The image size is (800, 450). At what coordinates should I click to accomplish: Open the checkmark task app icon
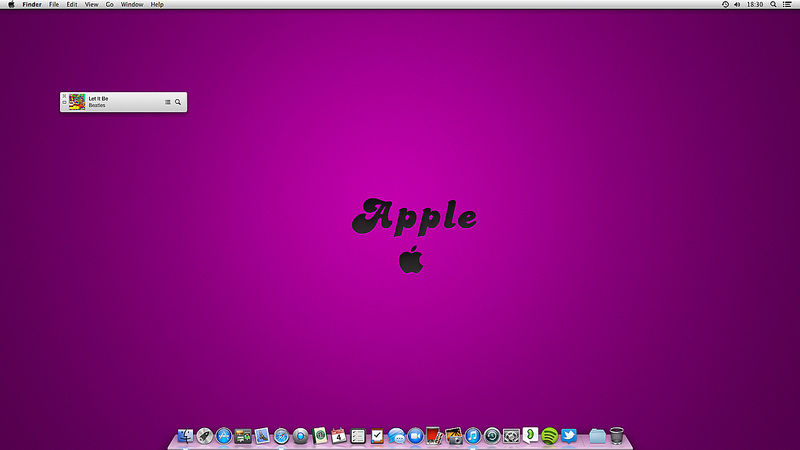(x=377, y=436)
